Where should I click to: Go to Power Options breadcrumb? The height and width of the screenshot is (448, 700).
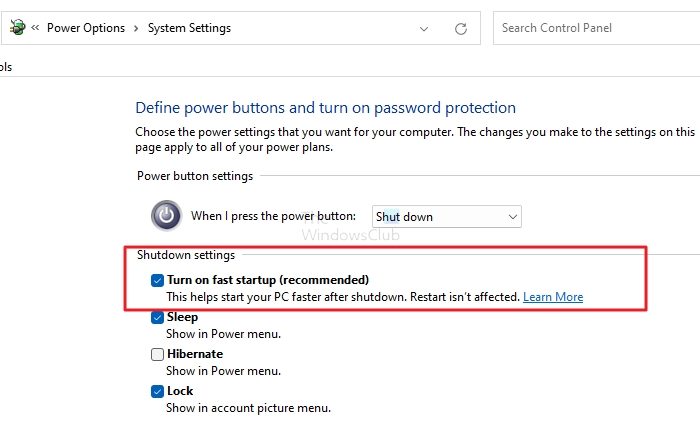point(85,28)
